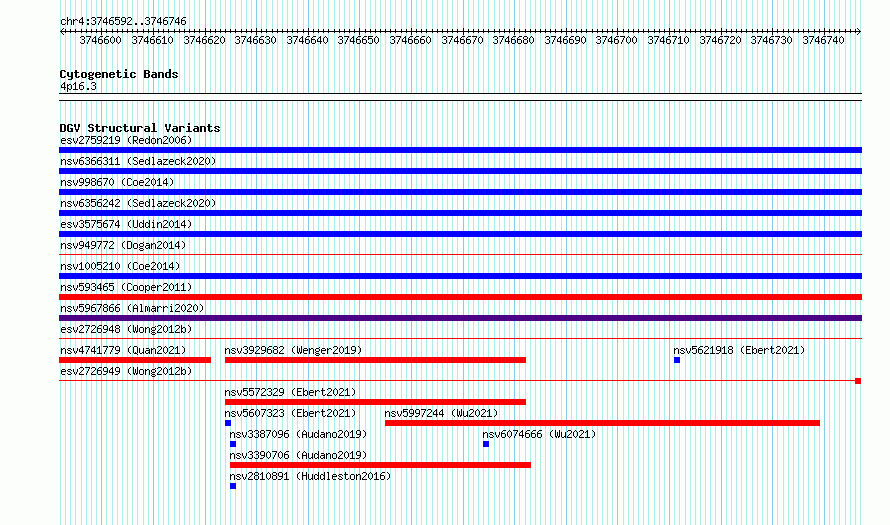The width and height of the screenshot is (890, 525).
Task: Open esv3575674 (Uddin2014) label
Action: (x=126, y=224)
